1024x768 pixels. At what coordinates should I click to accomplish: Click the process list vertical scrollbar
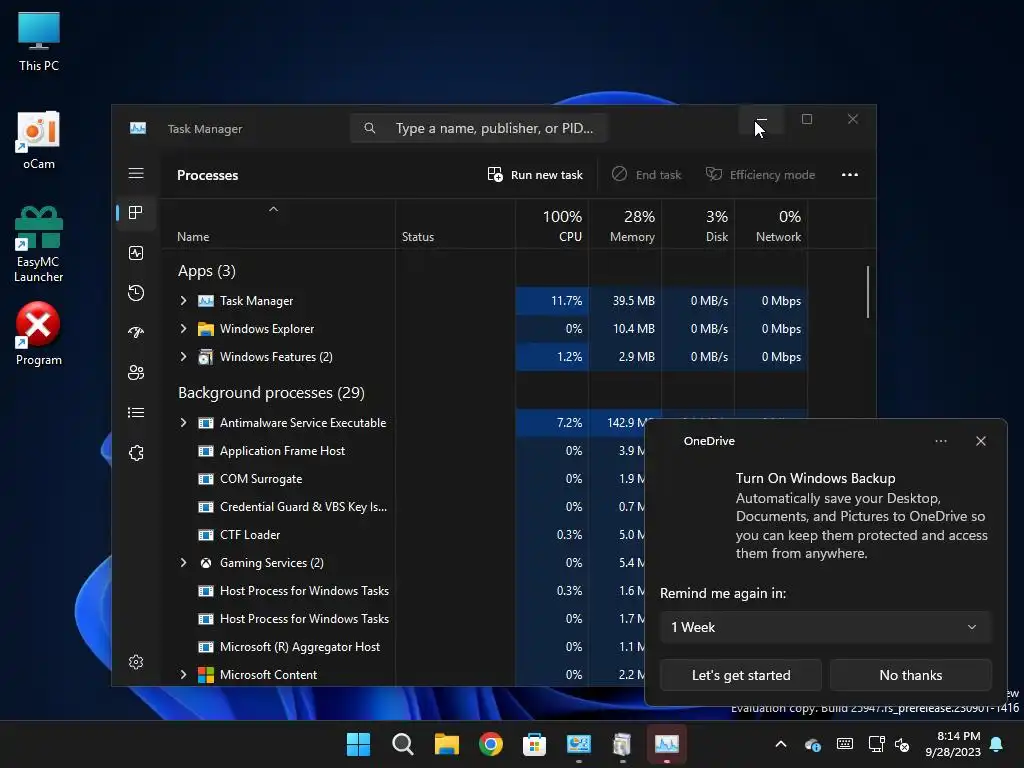click(x=867, y=292)
